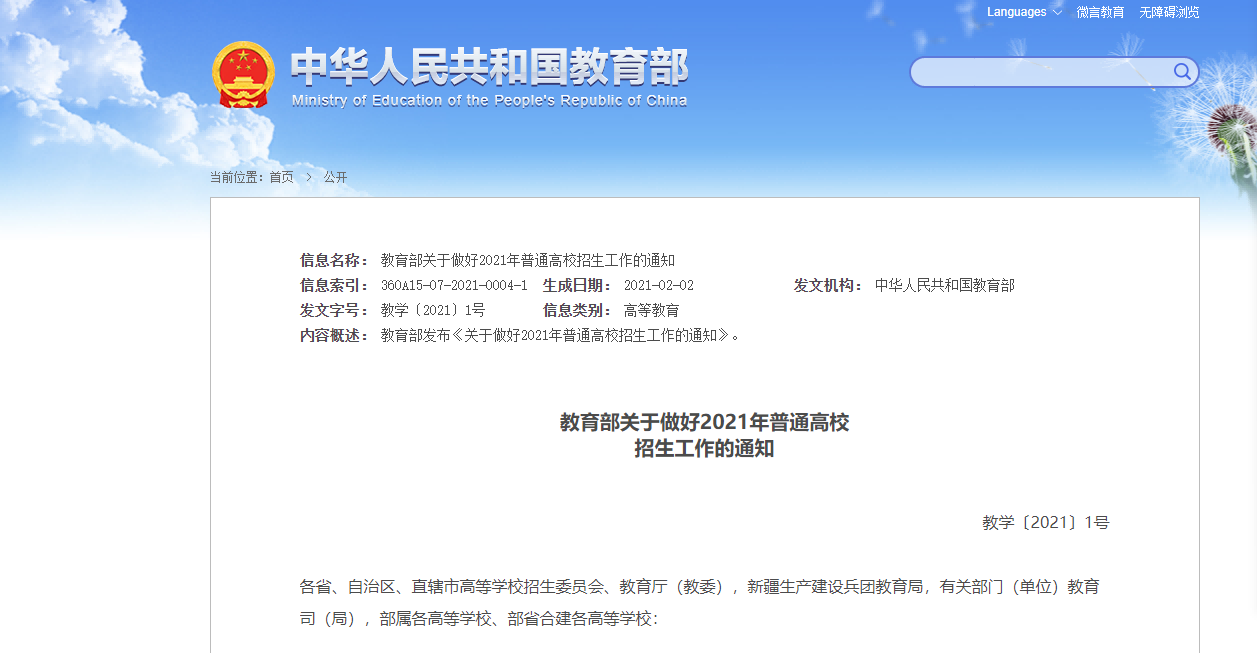The width and height of the screenshot is (1257, 653).
Task: Select the summary text 教育部发布《关于做好...》
Action: (561, 335)
